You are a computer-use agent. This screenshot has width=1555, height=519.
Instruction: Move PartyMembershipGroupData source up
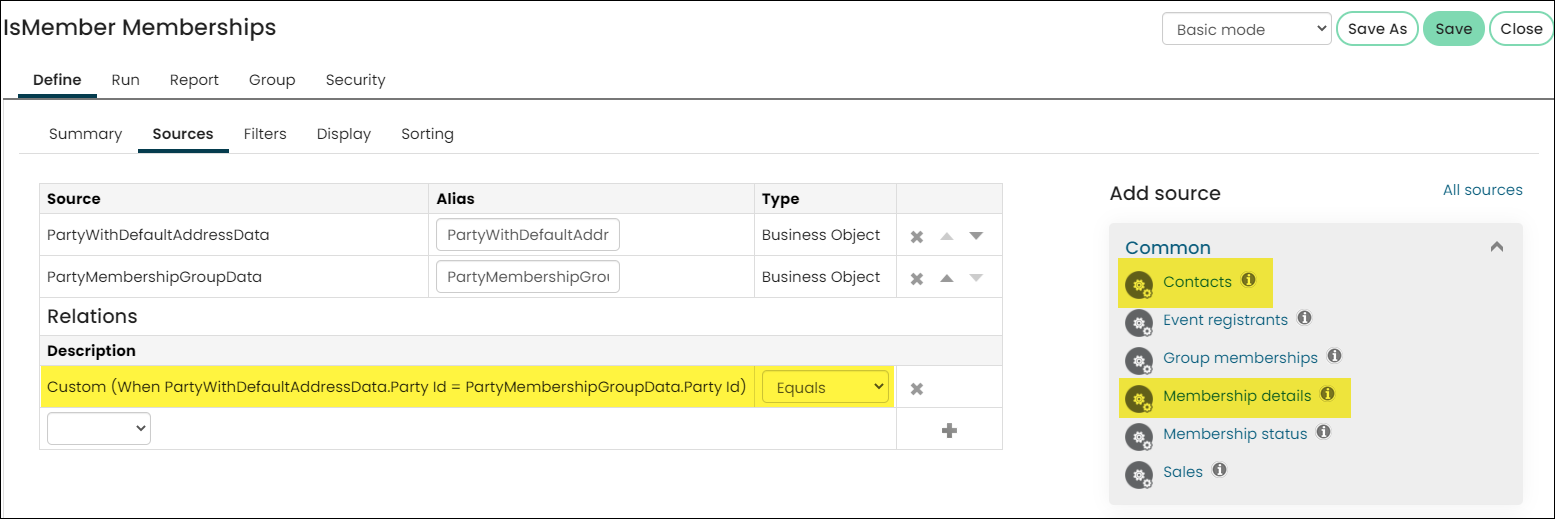[x=946, y=278]
